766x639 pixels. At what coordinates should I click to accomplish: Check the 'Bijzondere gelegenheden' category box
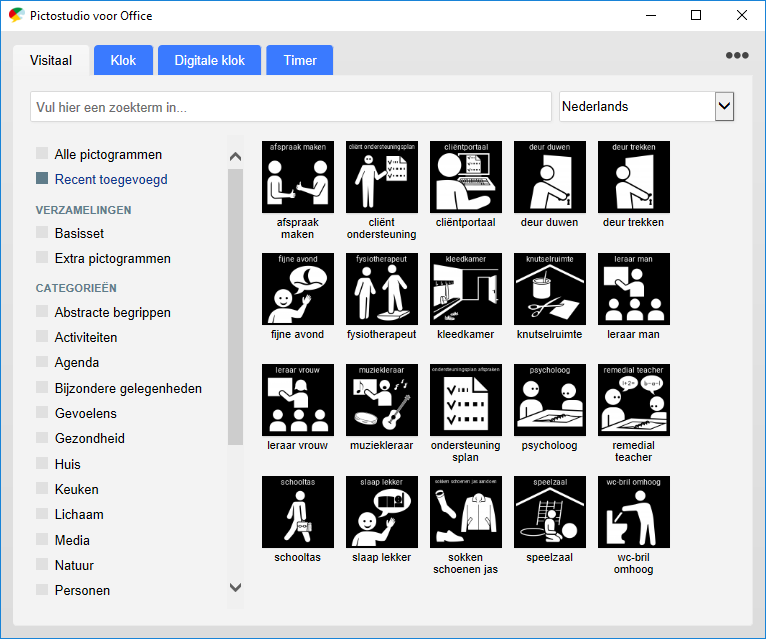(x=42, y=387)
